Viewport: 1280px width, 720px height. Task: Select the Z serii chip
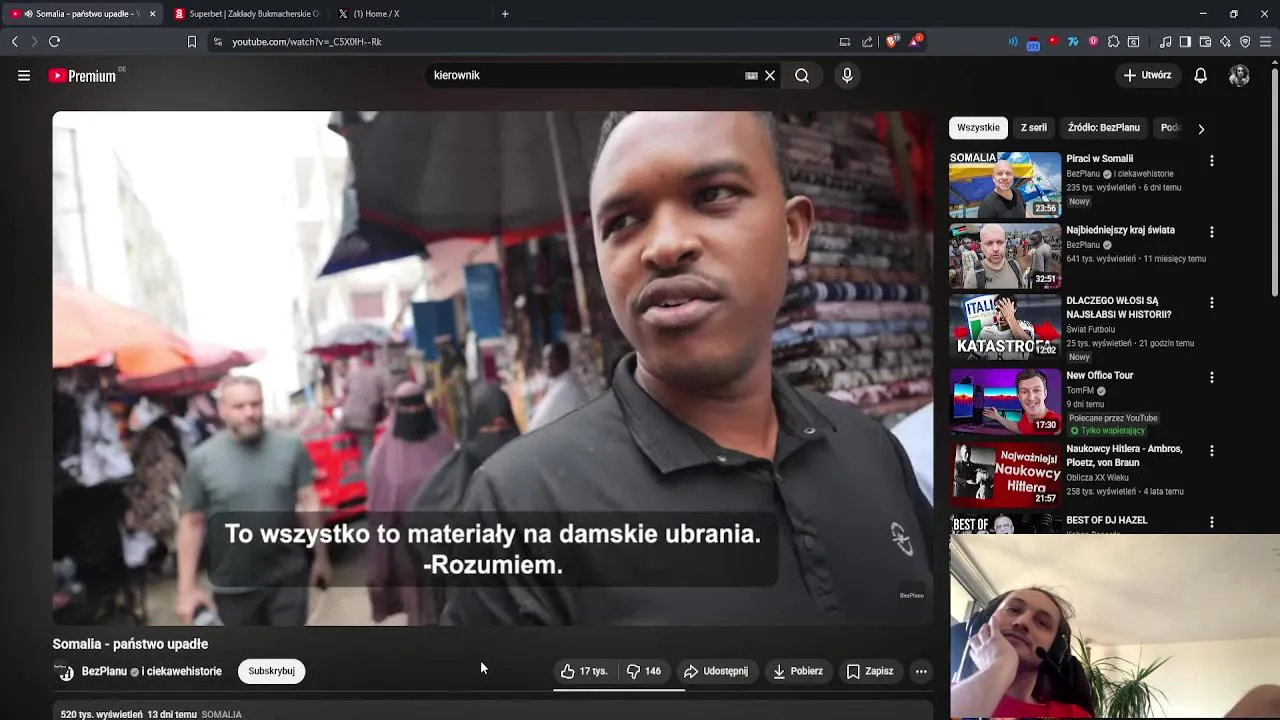[x=1033, y=128]
